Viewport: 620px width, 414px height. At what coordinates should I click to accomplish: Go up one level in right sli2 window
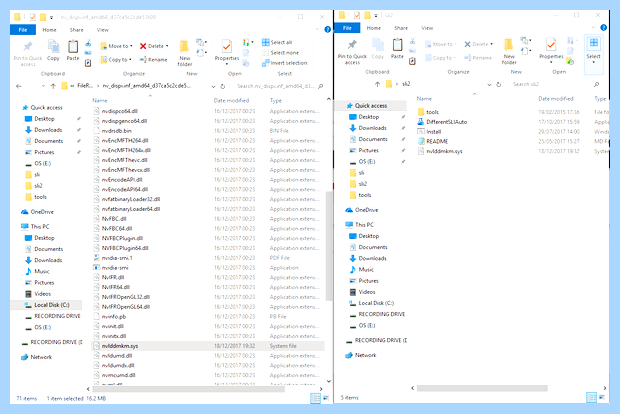tap(377, 84)
